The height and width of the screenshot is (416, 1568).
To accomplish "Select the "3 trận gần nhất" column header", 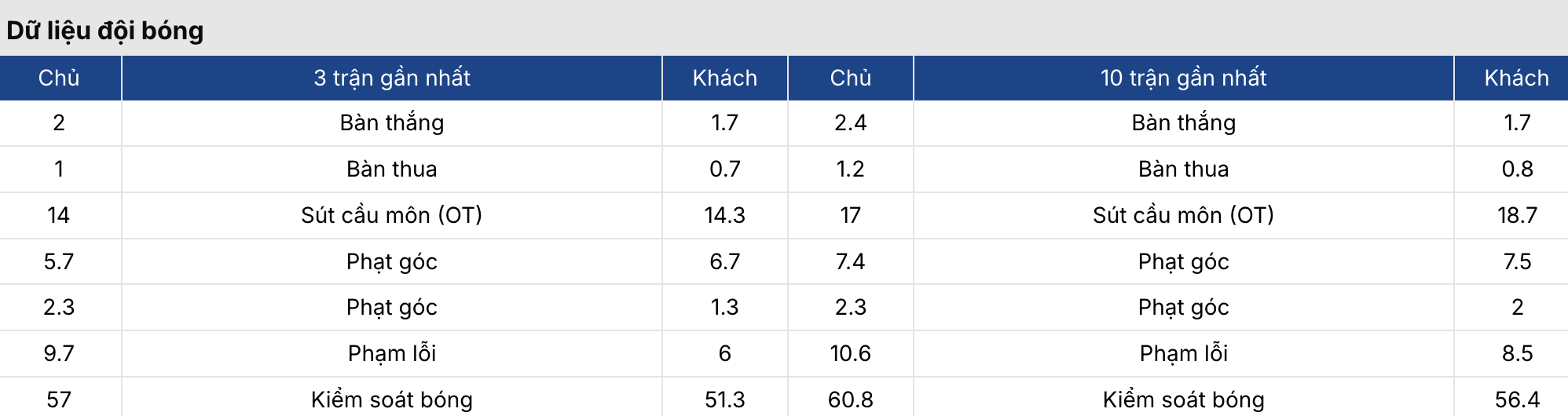I will point(392,78).
